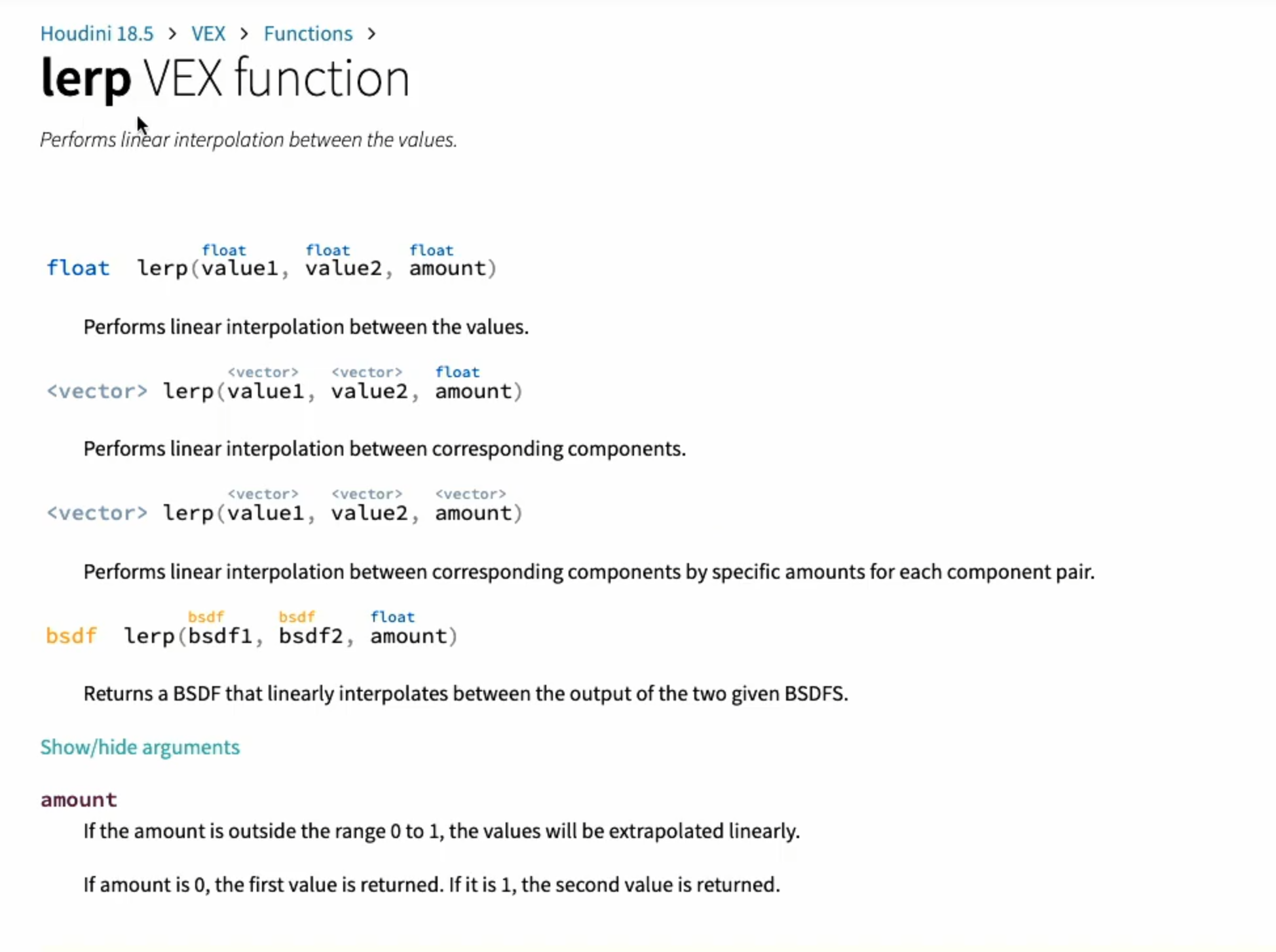Click float type above amount in first signature
1276x952 pixels.
coord(432,250)
